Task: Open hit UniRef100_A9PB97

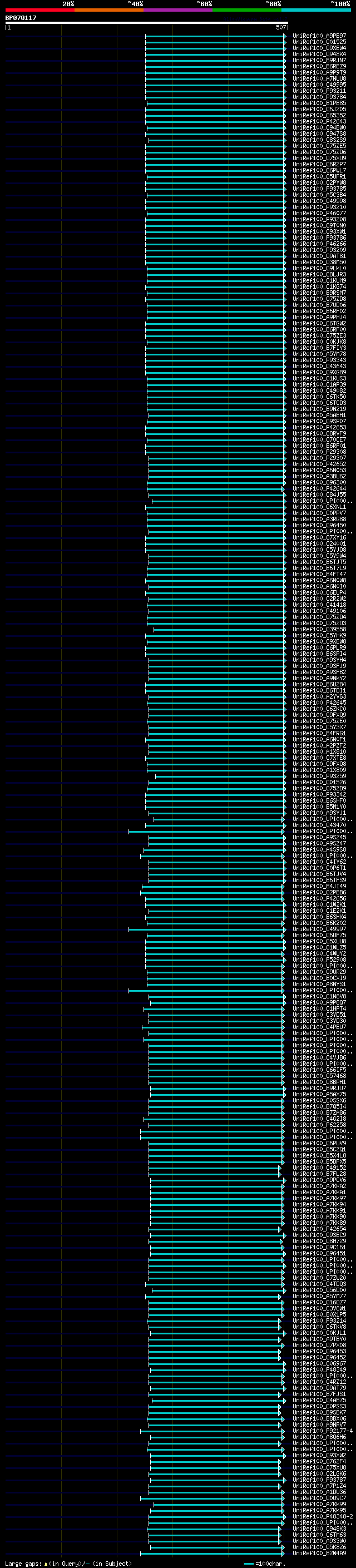Action: pos(319,36)
